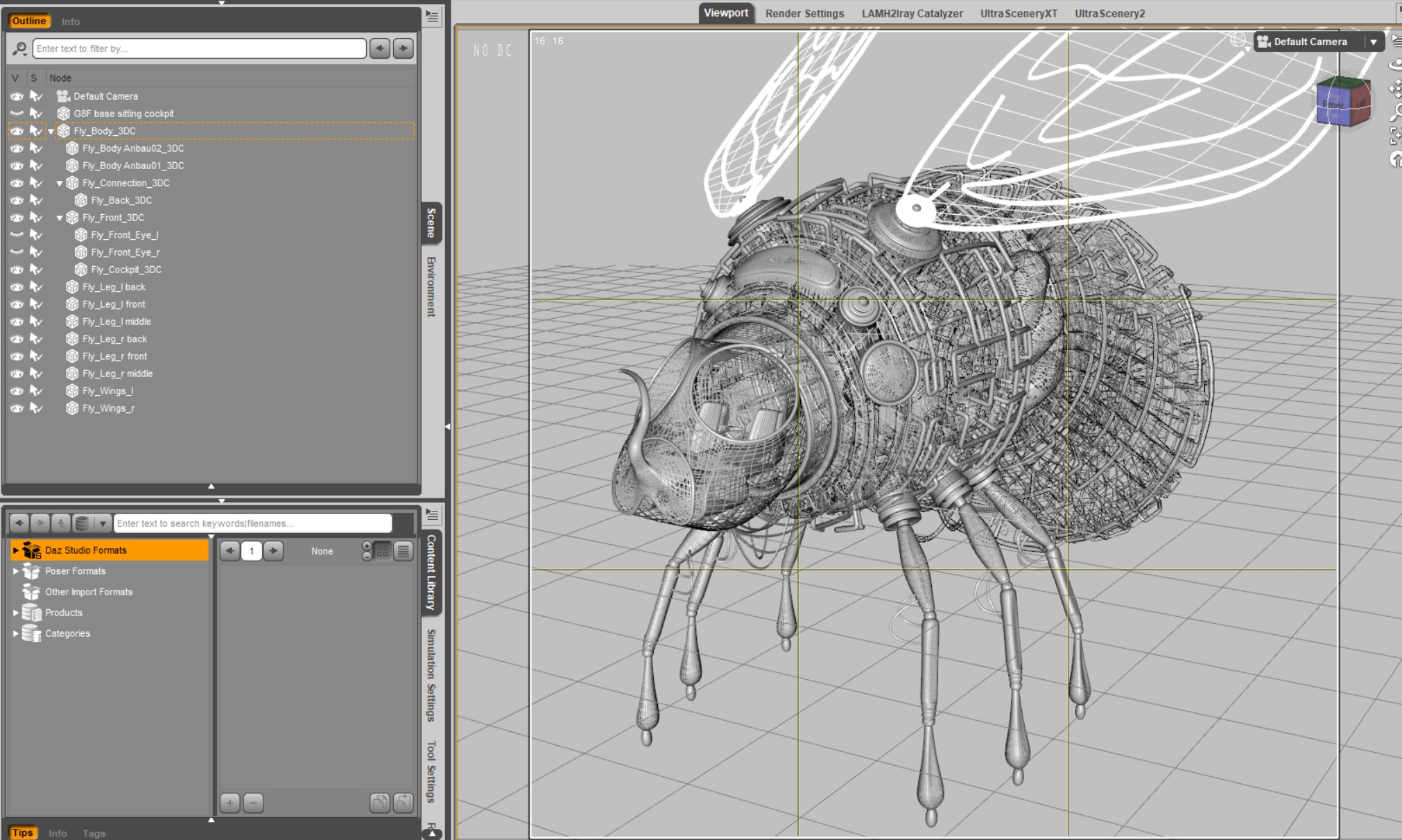Expand the Poser Formats folder
This screenshot has height=840, width=1402.
[15, 571]
